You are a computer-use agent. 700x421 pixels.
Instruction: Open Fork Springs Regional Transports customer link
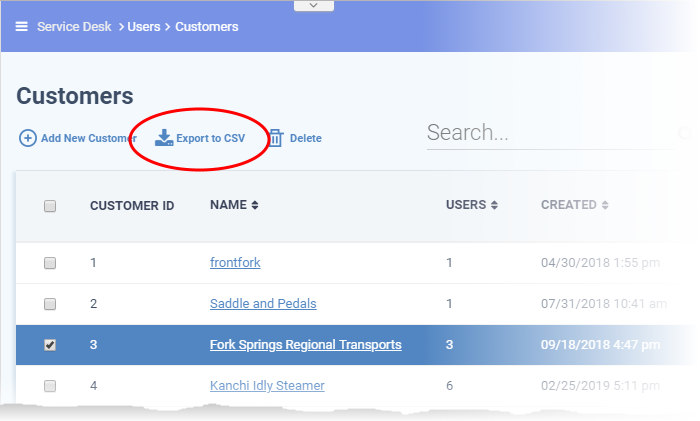coord(305,345)
